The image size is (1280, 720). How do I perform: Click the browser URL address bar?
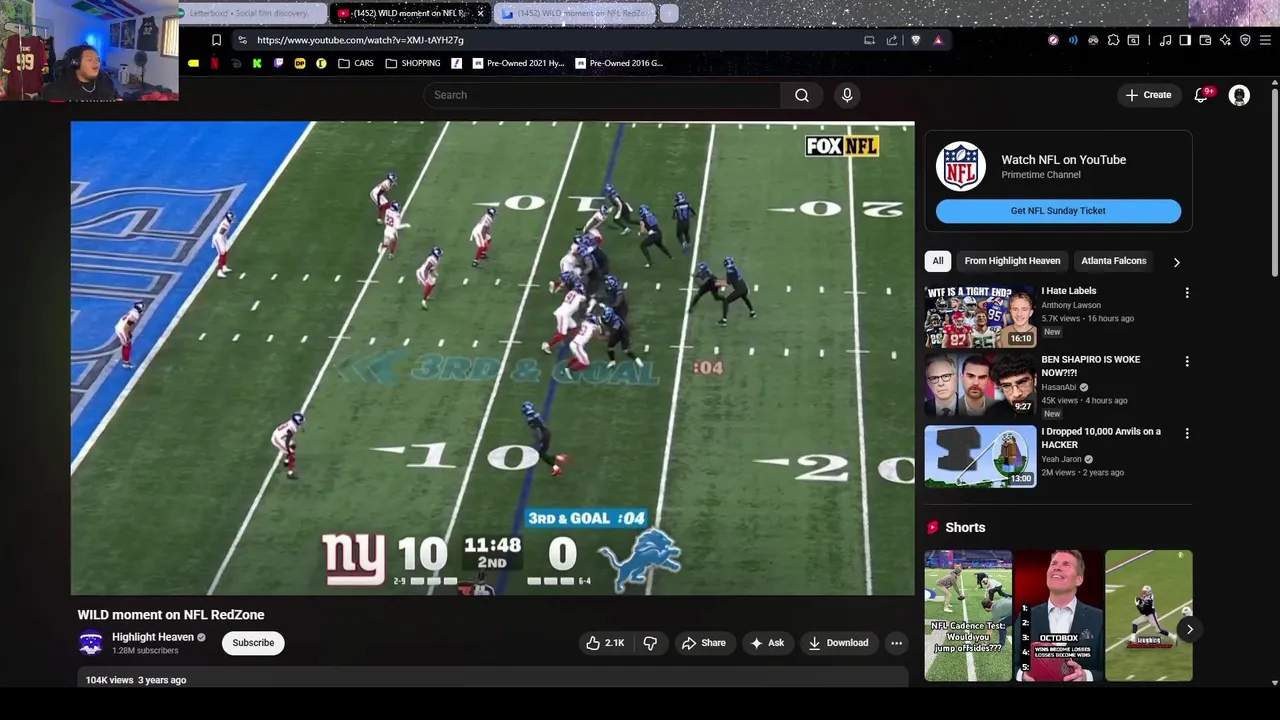[550, 40]
